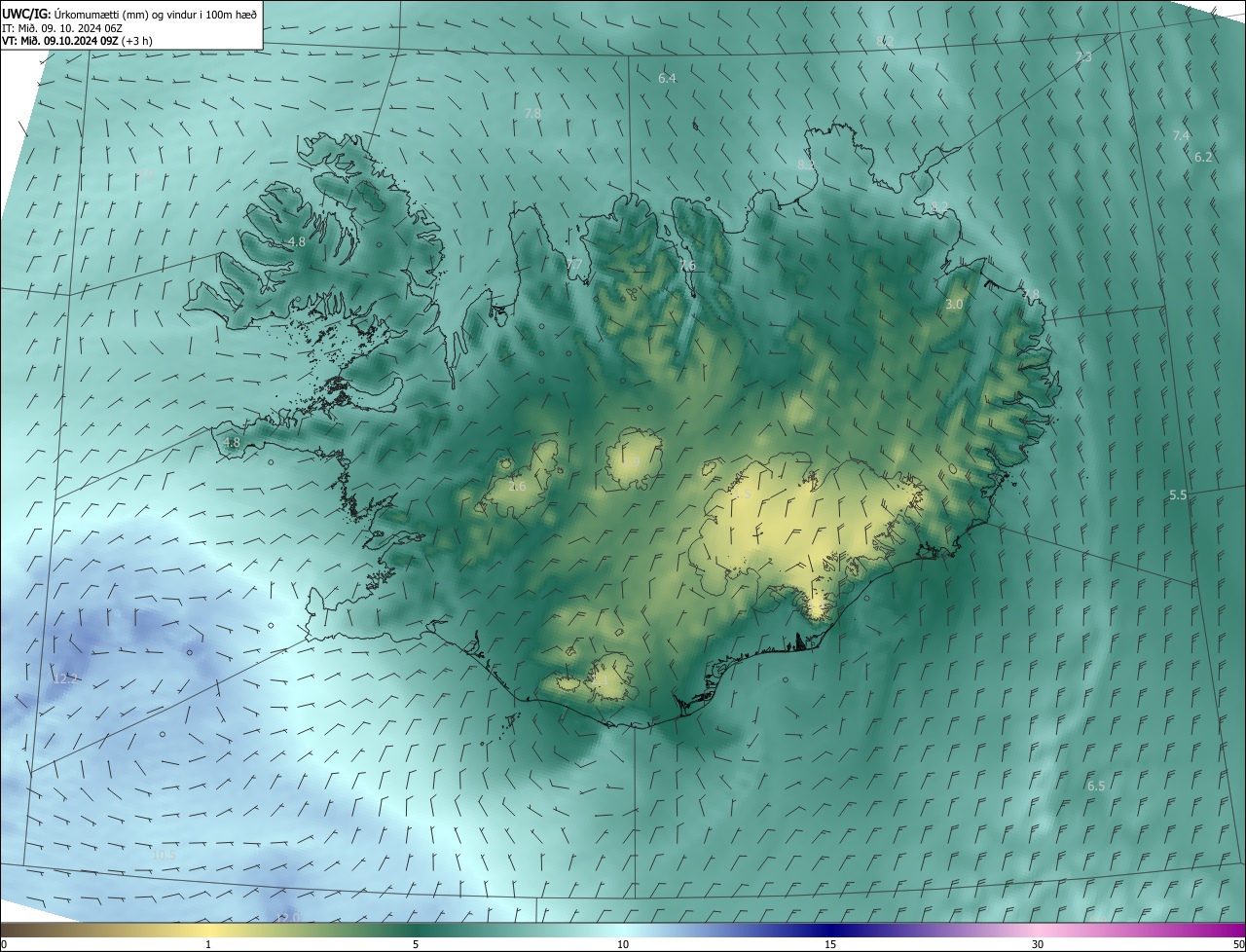Click the 7.8 label on the east coast
The width and height of the screenshot is (1246, 952).
tap(1031, 294)
